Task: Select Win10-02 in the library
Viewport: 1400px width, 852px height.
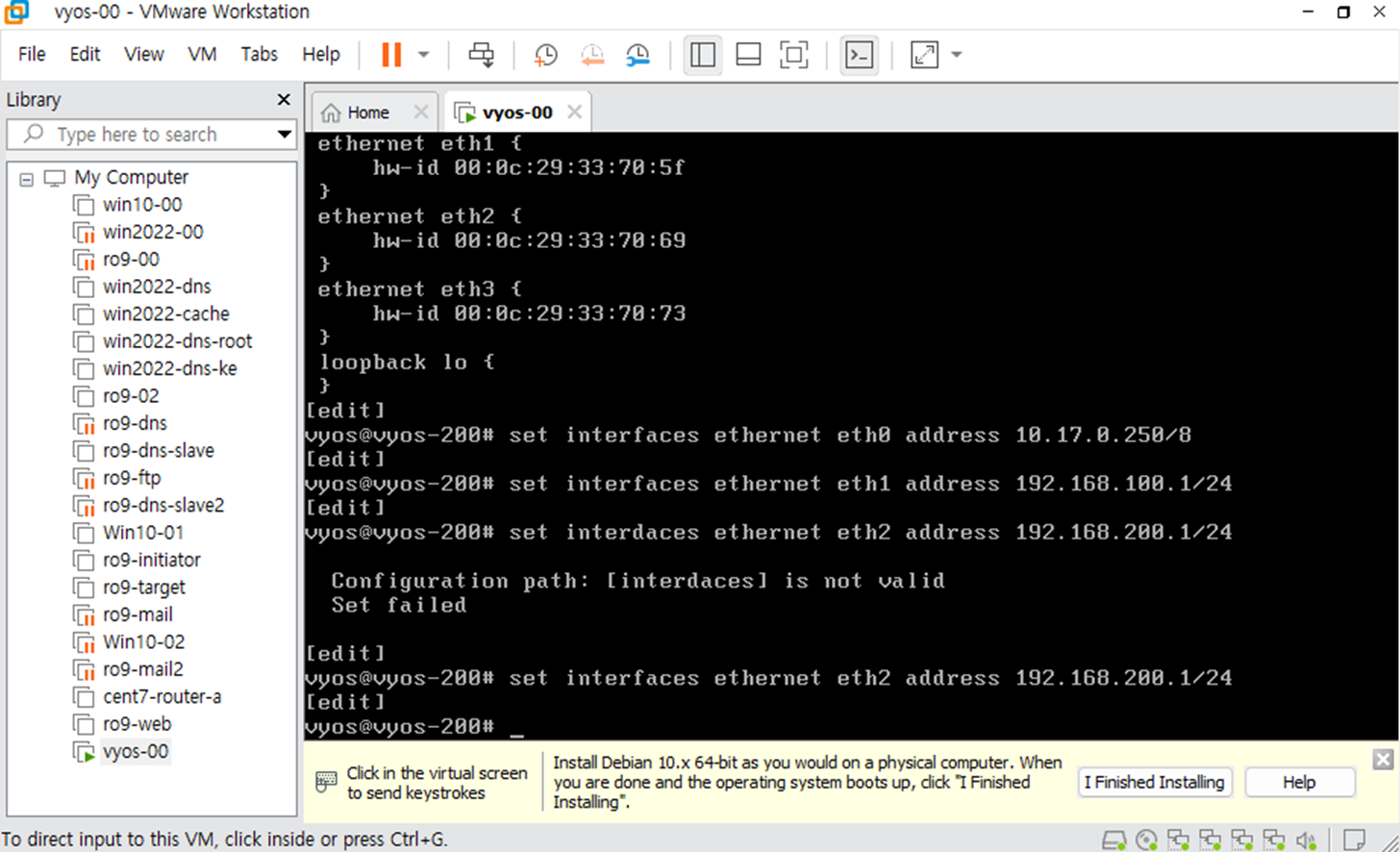Action: point(143,641)
